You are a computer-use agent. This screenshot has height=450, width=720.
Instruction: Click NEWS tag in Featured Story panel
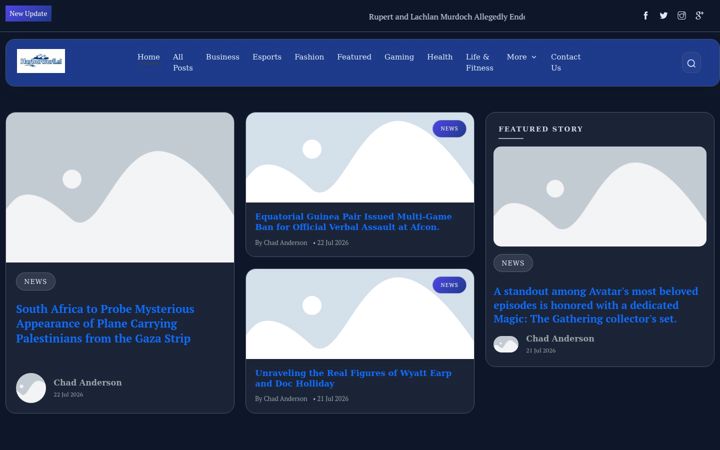(513, 263)
